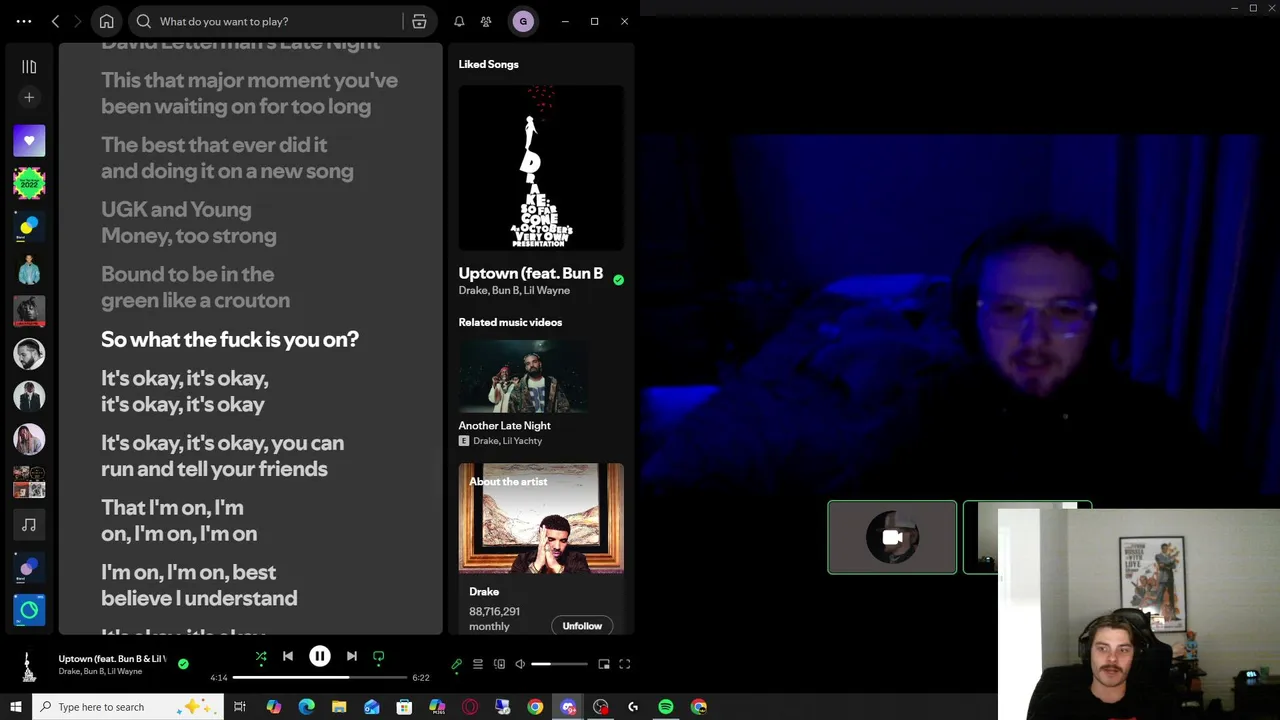This screenshot has width=1280, height=720.
Task: Jump to lyric 'Bound to be in the green like a crouton'
Action: tap(196, 287)
